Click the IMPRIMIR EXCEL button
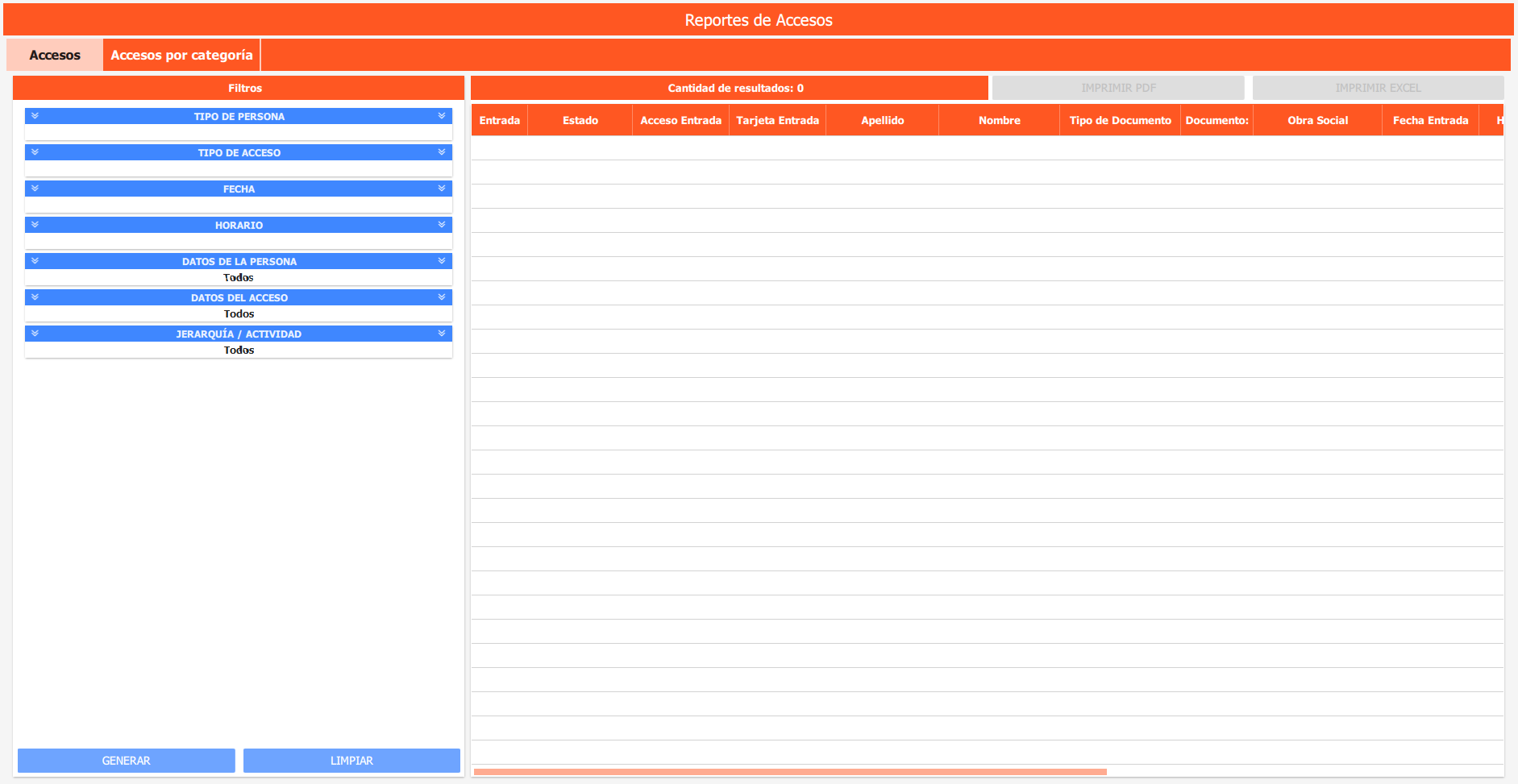The width and height of the screenshot is (1518, 784). click(1378, 88)
